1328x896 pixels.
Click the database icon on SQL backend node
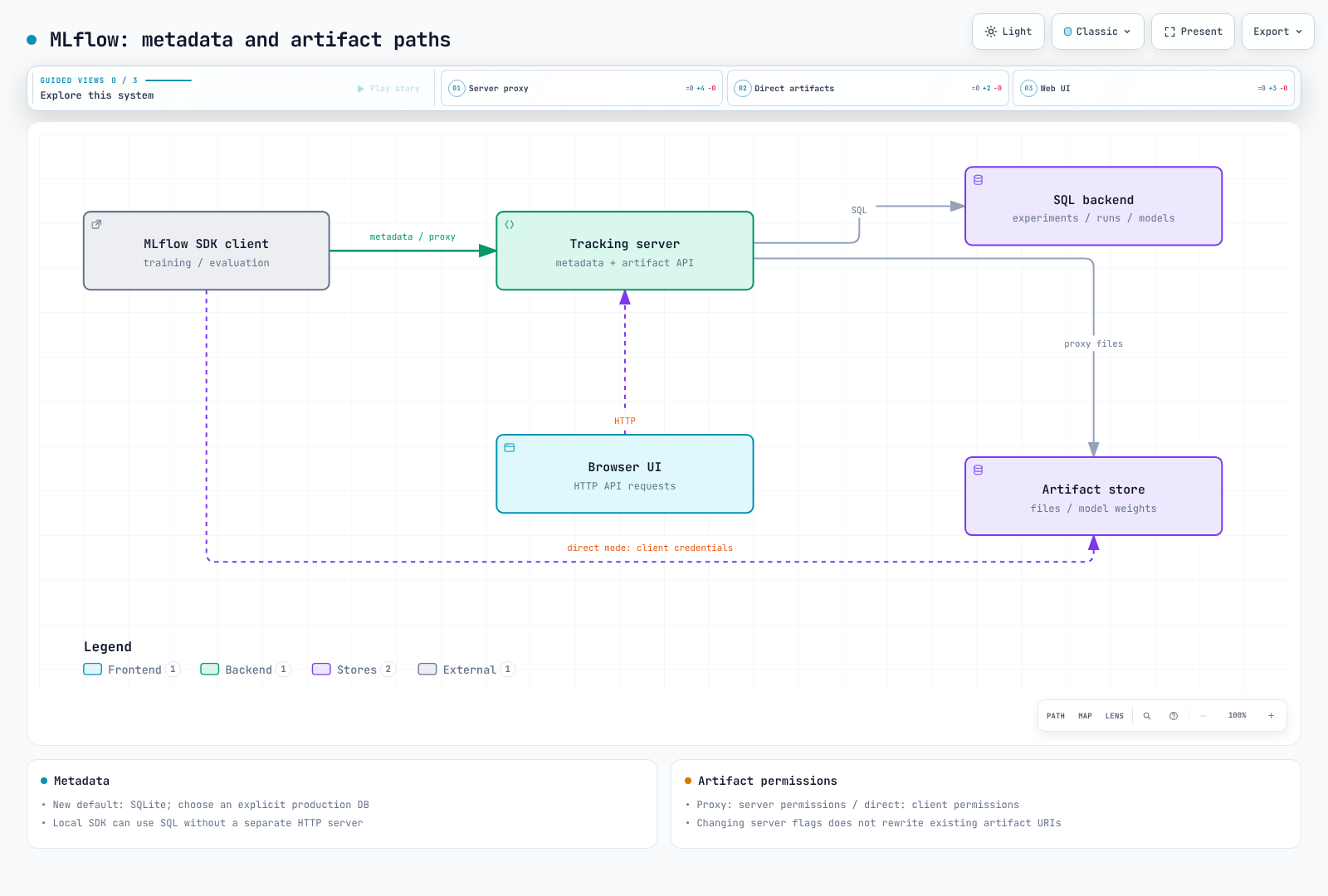point(978,180)
